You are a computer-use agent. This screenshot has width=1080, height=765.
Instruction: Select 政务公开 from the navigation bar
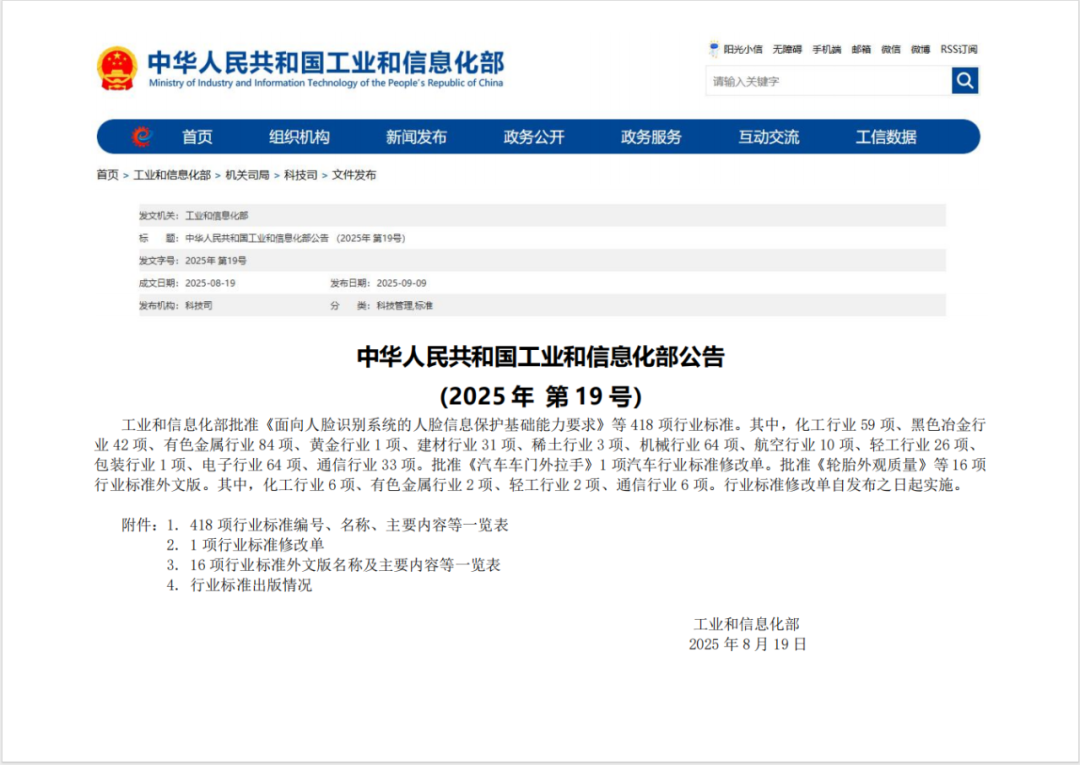[532, 137]
